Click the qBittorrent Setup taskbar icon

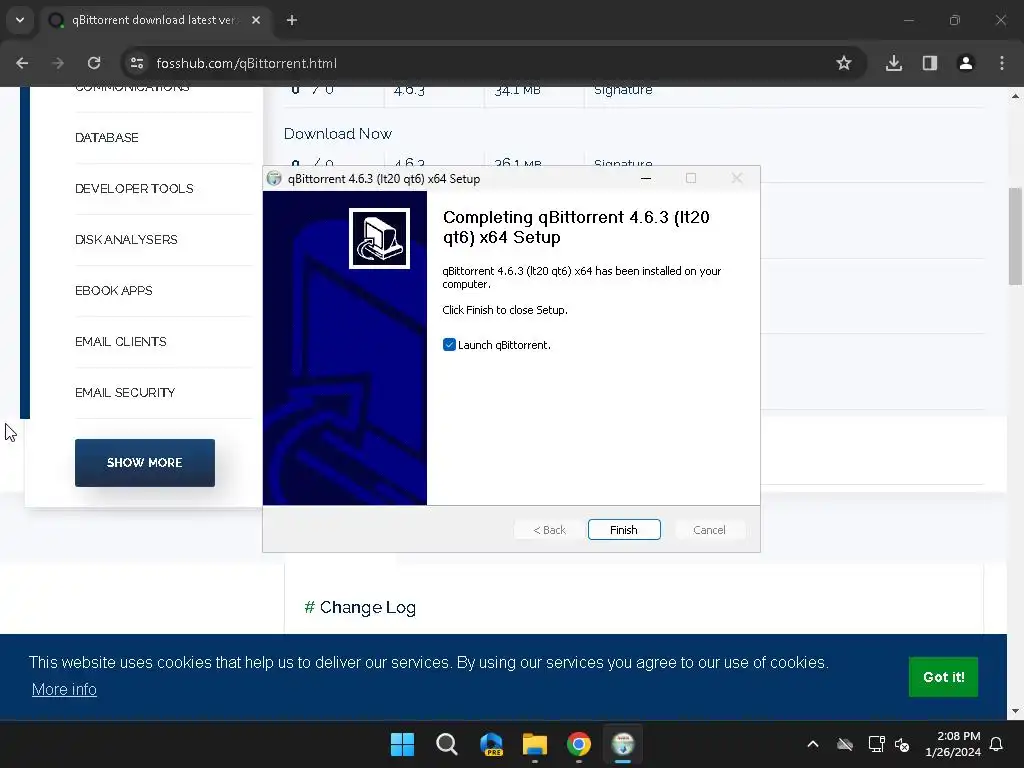click(x=623, y=744)
